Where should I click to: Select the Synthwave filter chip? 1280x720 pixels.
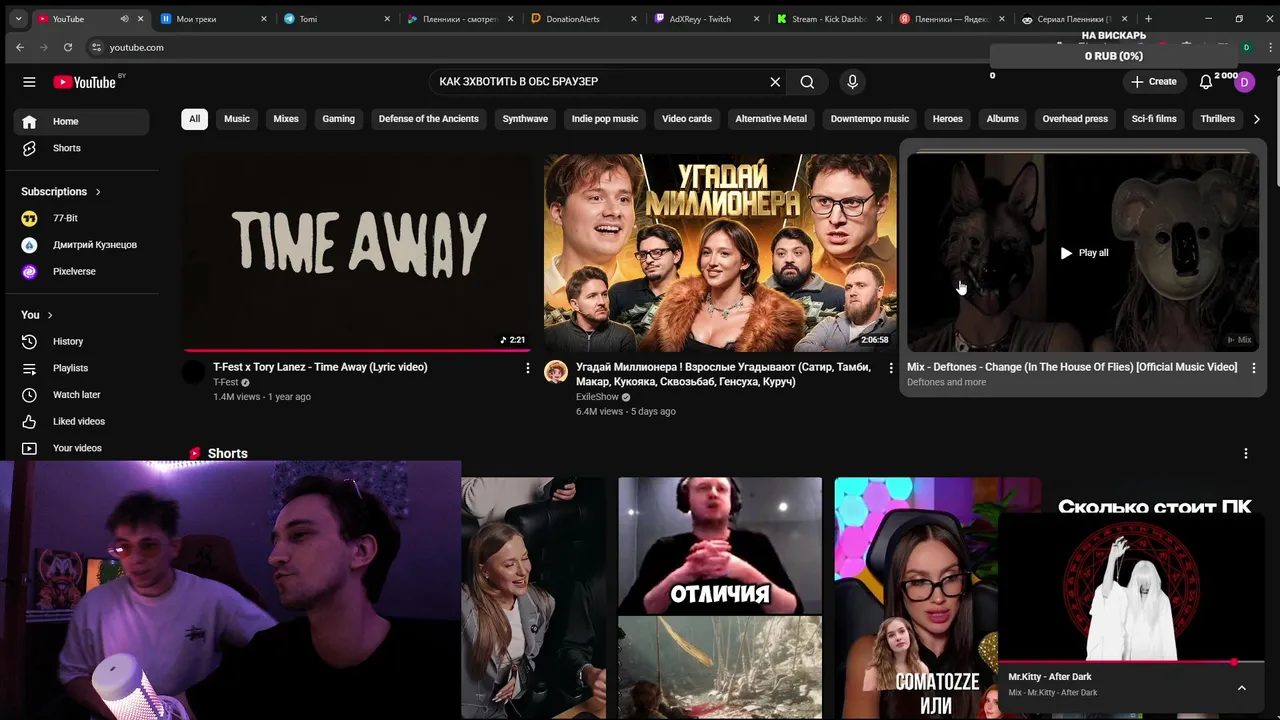pyautogui.click(x=525, y=119)
